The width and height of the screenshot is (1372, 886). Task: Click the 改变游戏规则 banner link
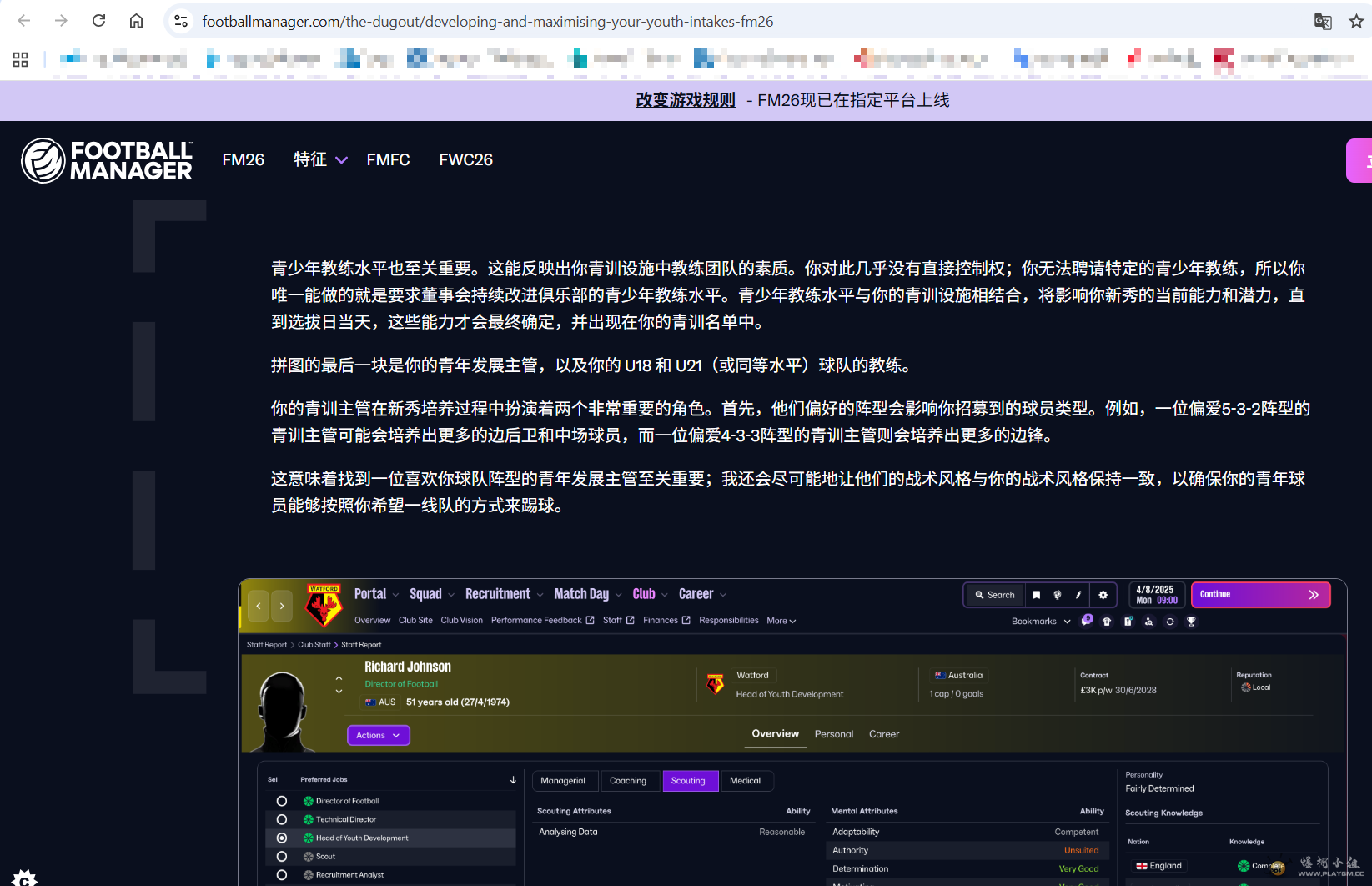pyautogui.click(x=686, y=100)
